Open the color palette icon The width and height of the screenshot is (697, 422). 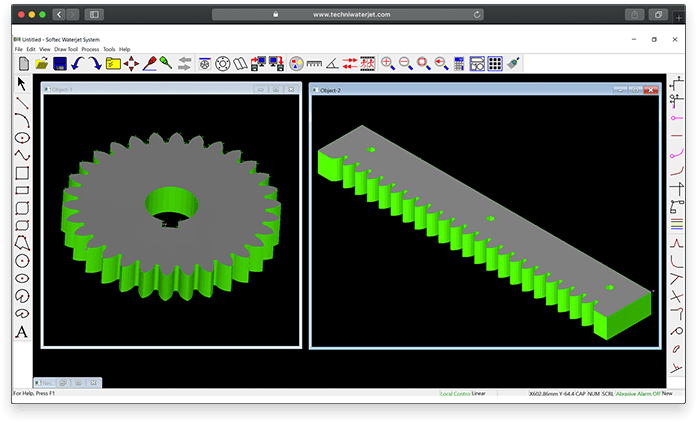coord(295,63)
